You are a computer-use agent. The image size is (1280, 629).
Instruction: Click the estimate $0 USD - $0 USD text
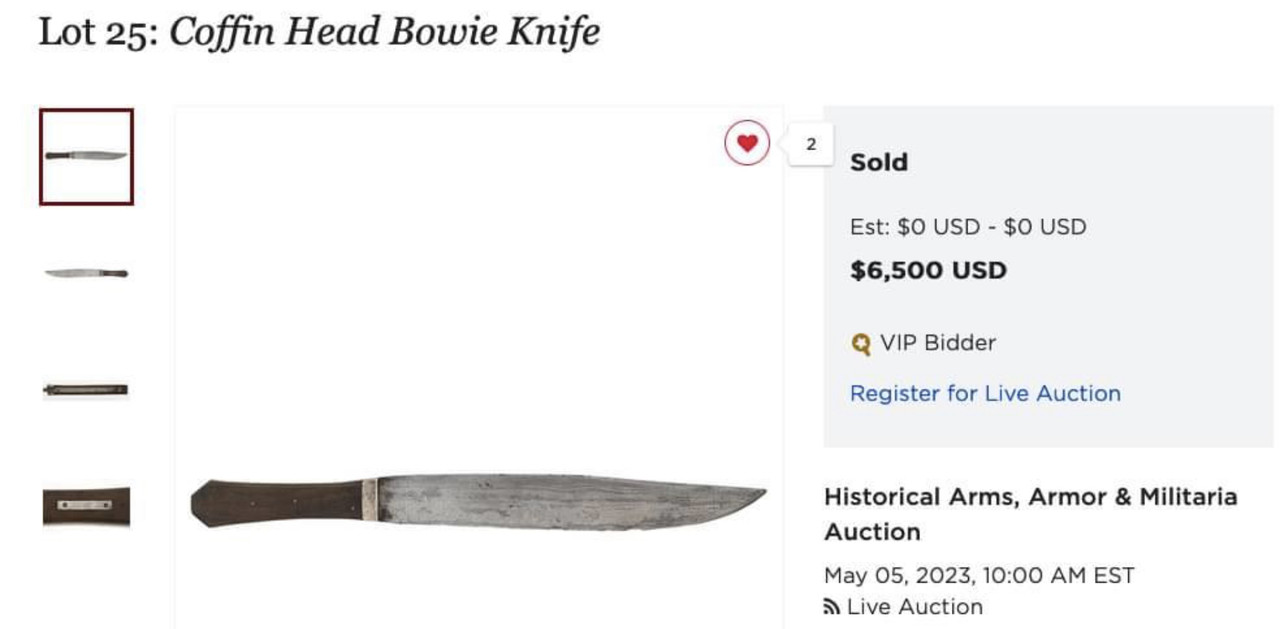click(968, 227)
